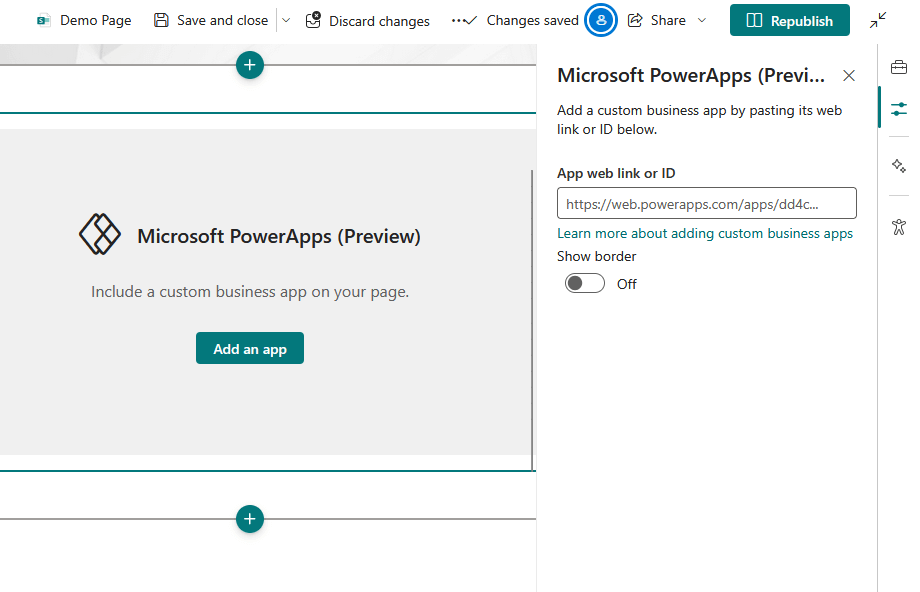The height and width of the screenshot is (592, 920).
Task: Click the PowerApps logo in the web part
Action: 100,234
